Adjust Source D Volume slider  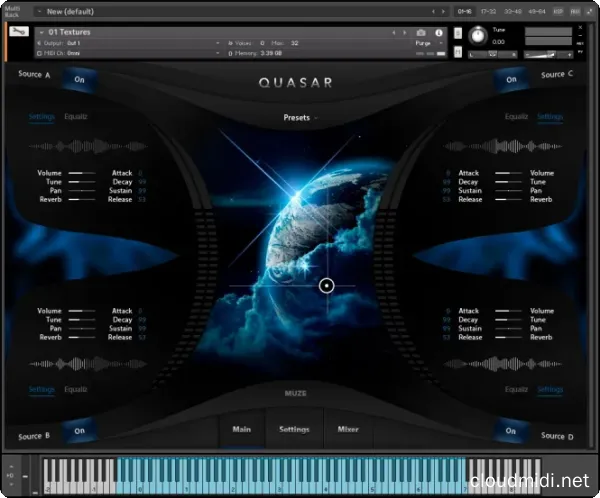tap(508, 311)
